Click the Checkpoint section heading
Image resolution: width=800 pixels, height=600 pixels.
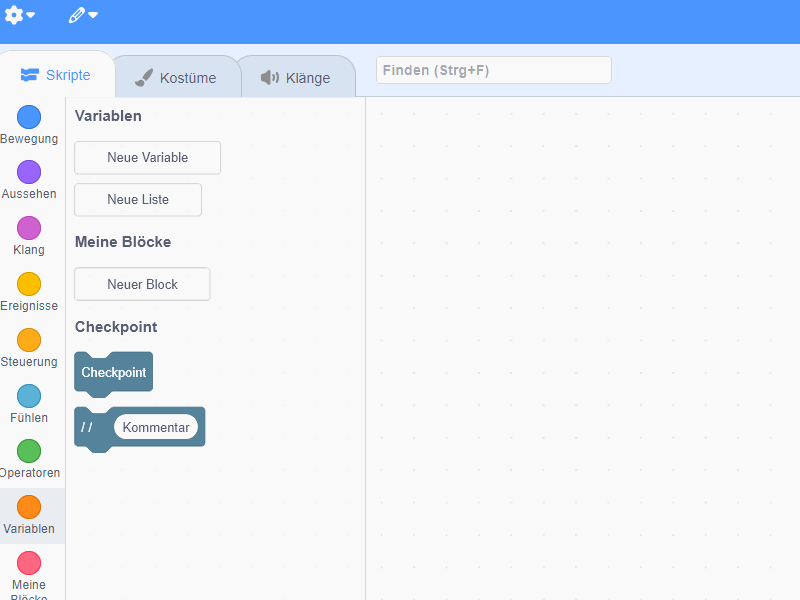(116, 327)
